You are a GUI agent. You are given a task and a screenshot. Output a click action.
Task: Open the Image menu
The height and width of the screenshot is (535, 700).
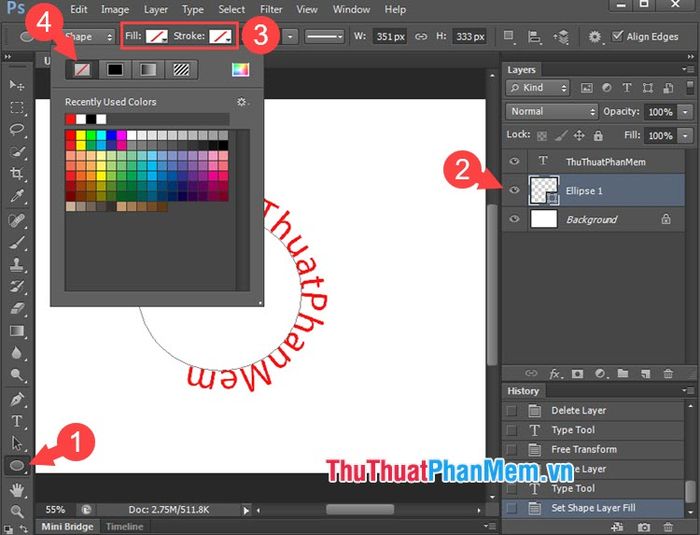pos(115,9)
